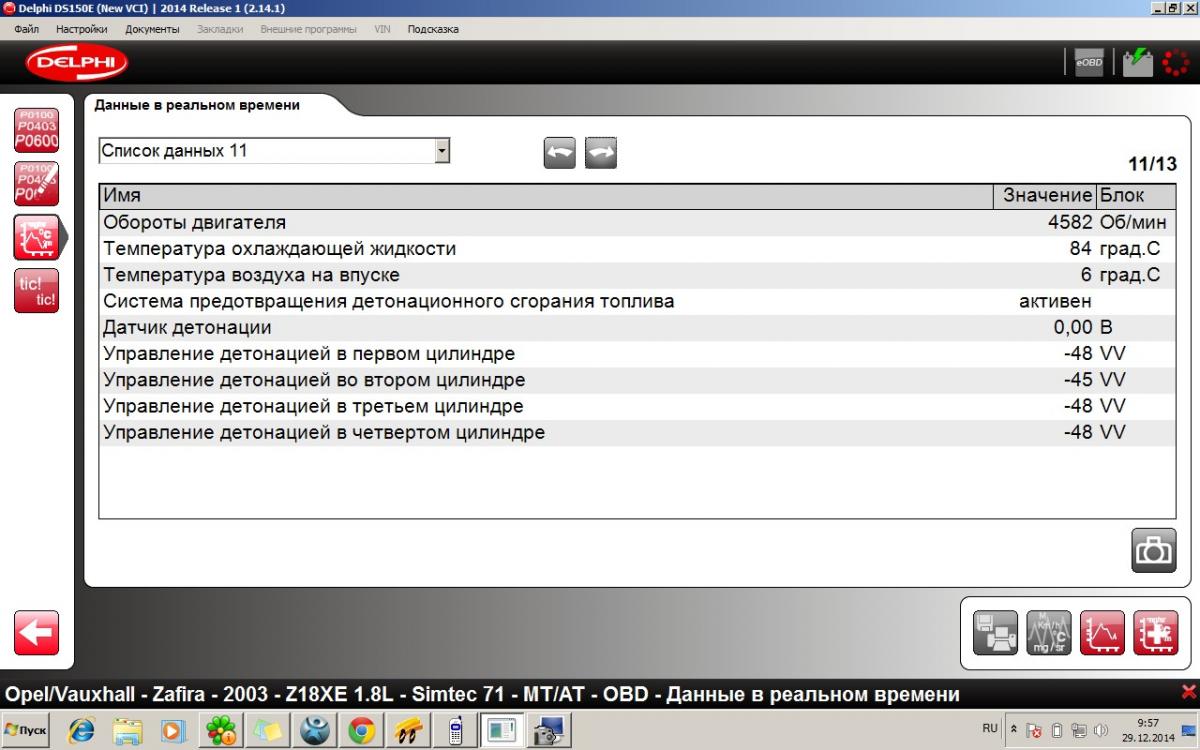Go to next data list with right arrow
The height and width of the screenshot is (750, 1200).
[x=601, y=152]
